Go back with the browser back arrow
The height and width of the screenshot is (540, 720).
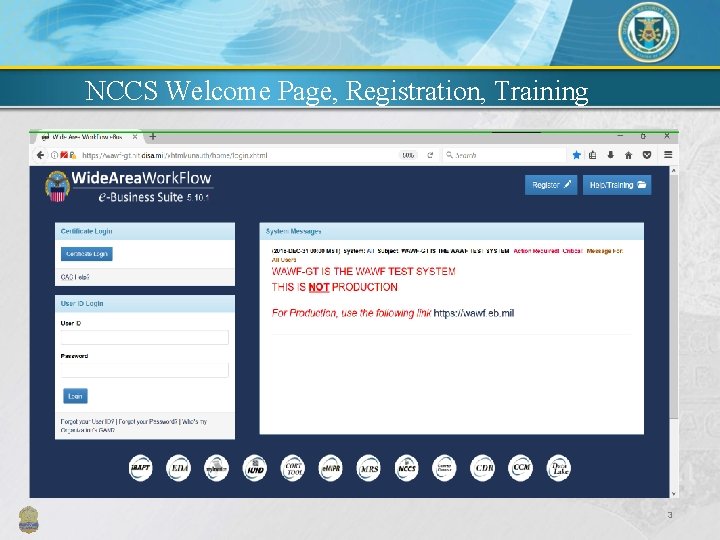click(40, 155)
